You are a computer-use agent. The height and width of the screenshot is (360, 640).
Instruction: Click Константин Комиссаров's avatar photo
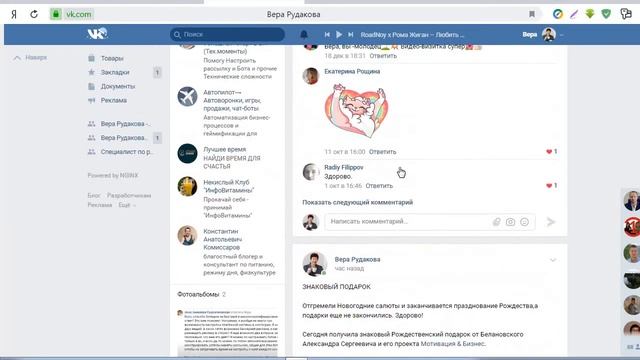coord(187,236)
